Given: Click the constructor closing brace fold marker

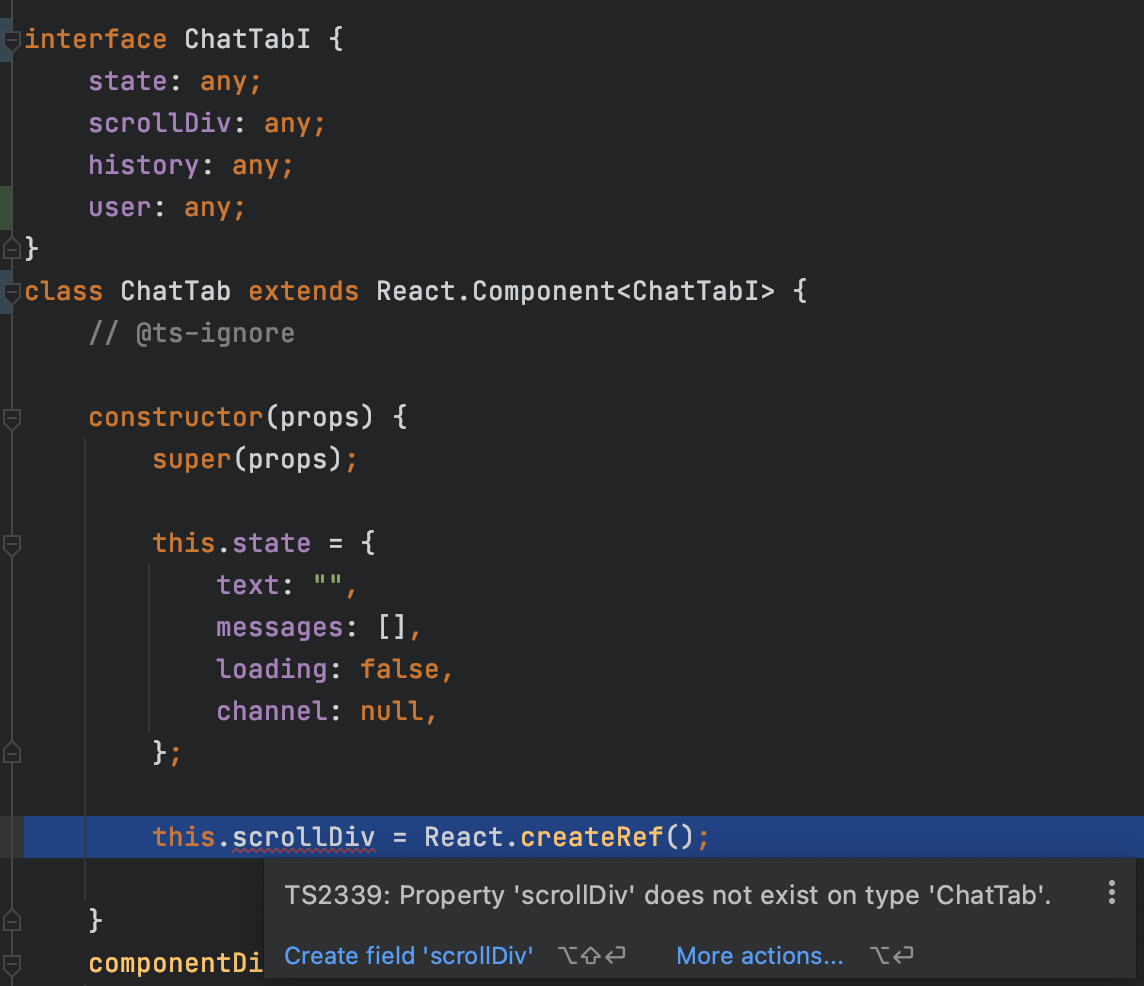Looking at the screenshot, I should pos(12,921).
